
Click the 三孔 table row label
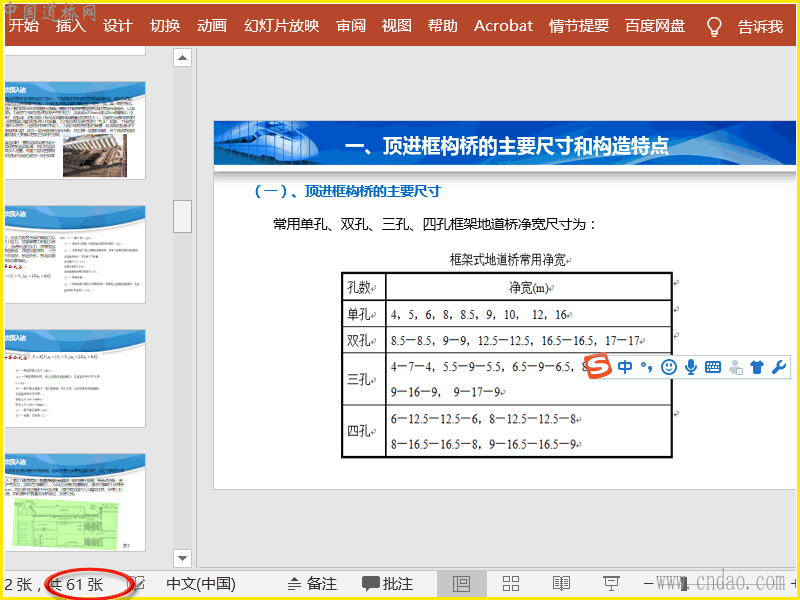[363, 379]
